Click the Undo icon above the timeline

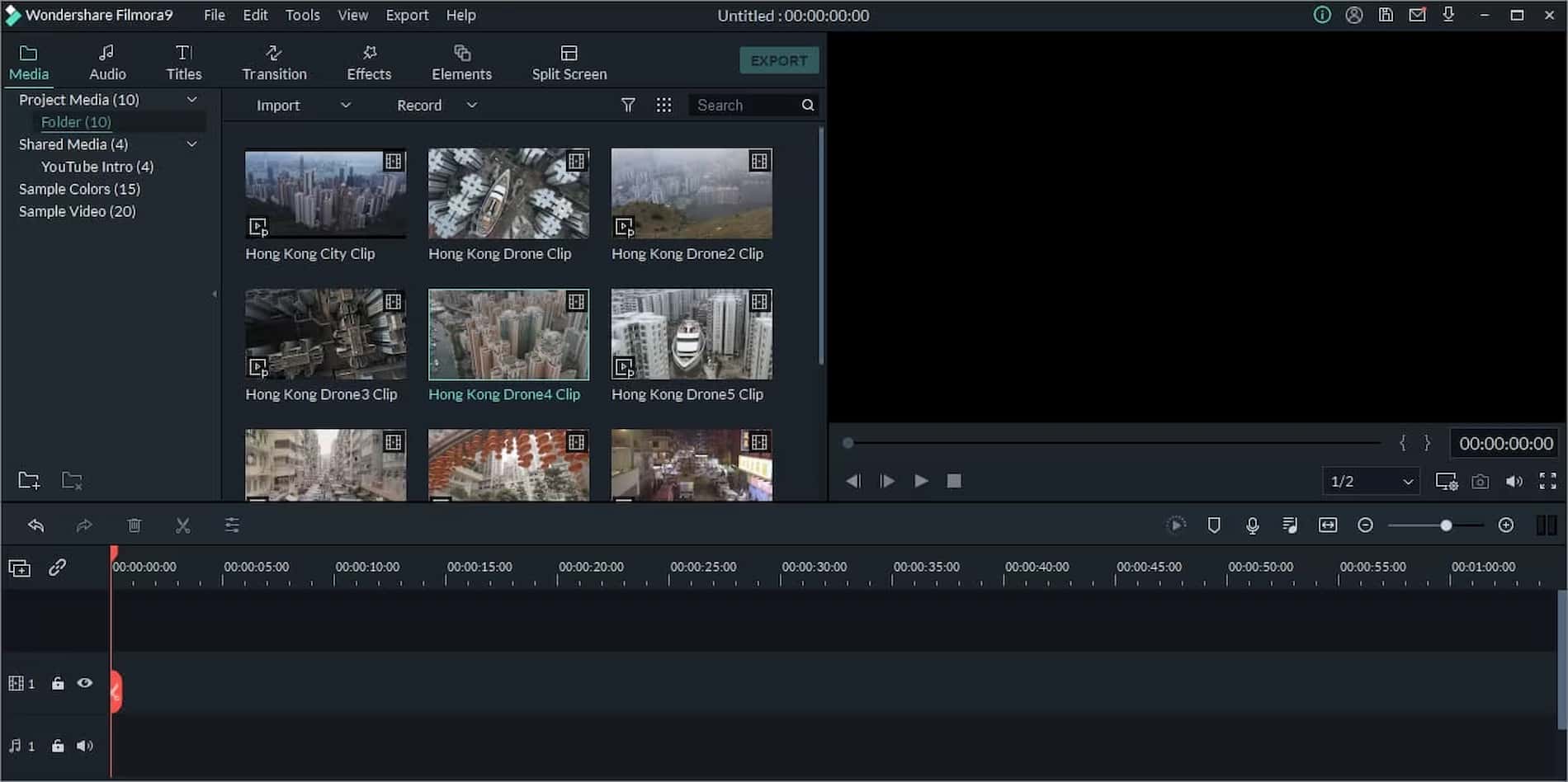coord(35,525)
